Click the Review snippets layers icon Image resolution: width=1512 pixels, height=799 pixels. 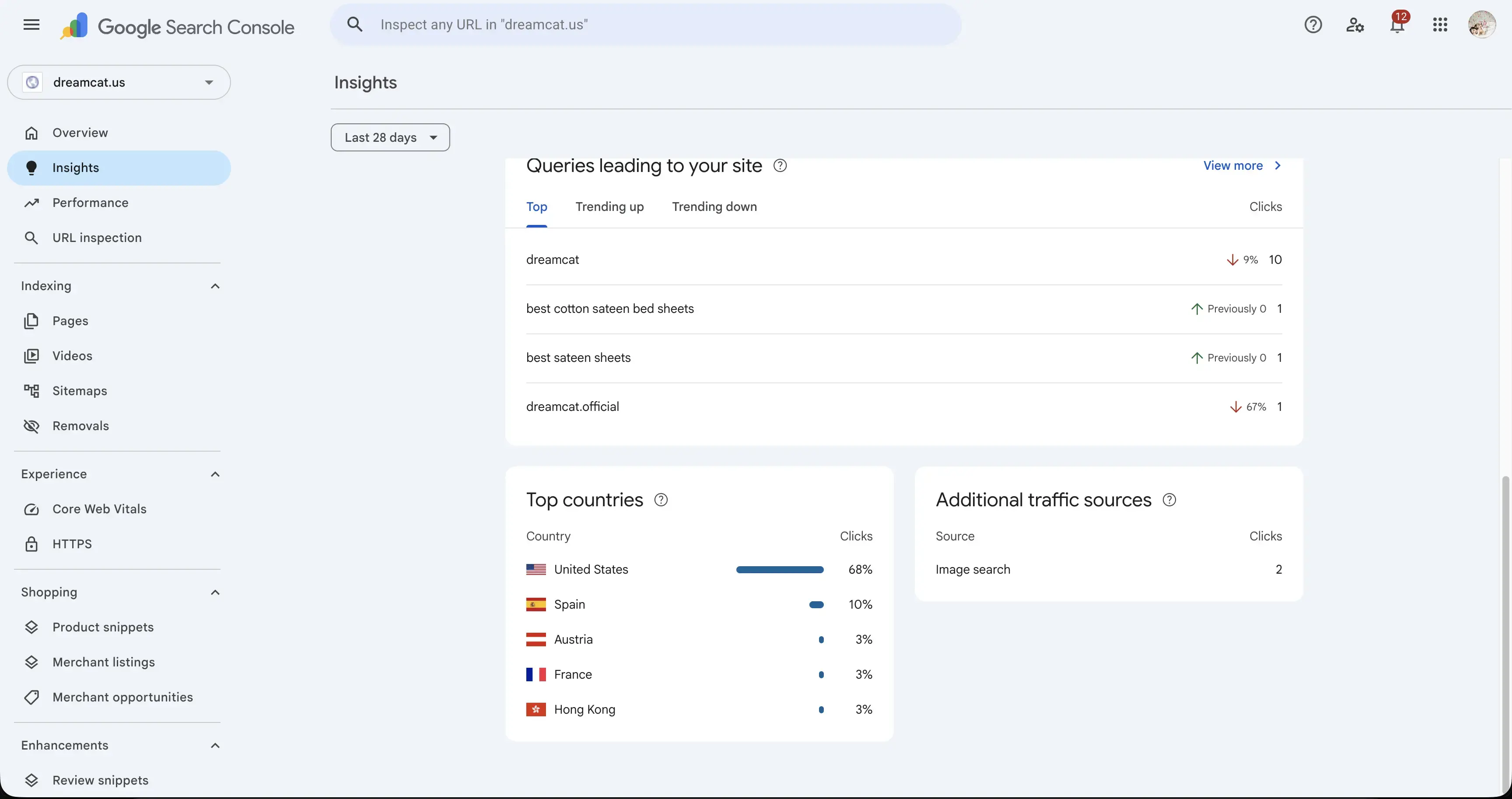click(x=31, y=780)
